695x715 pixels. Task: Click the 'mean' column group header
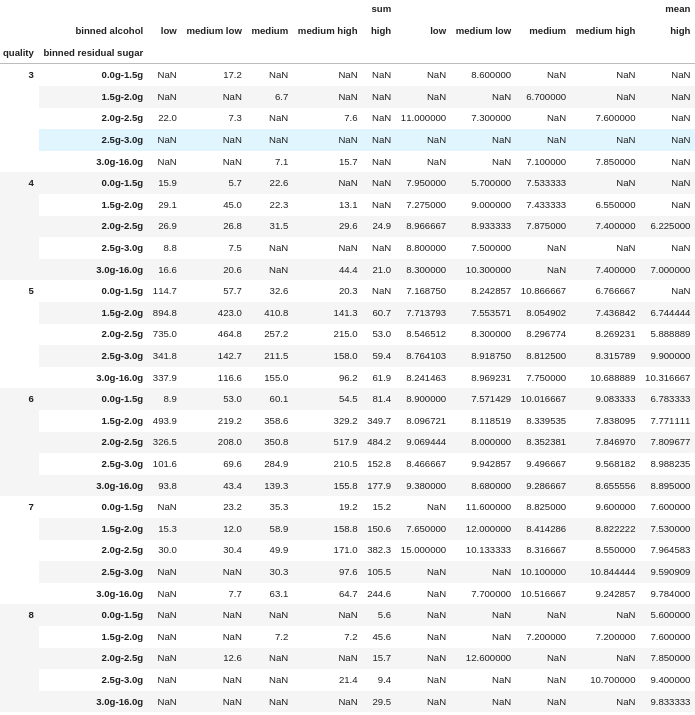pos(677,9)
